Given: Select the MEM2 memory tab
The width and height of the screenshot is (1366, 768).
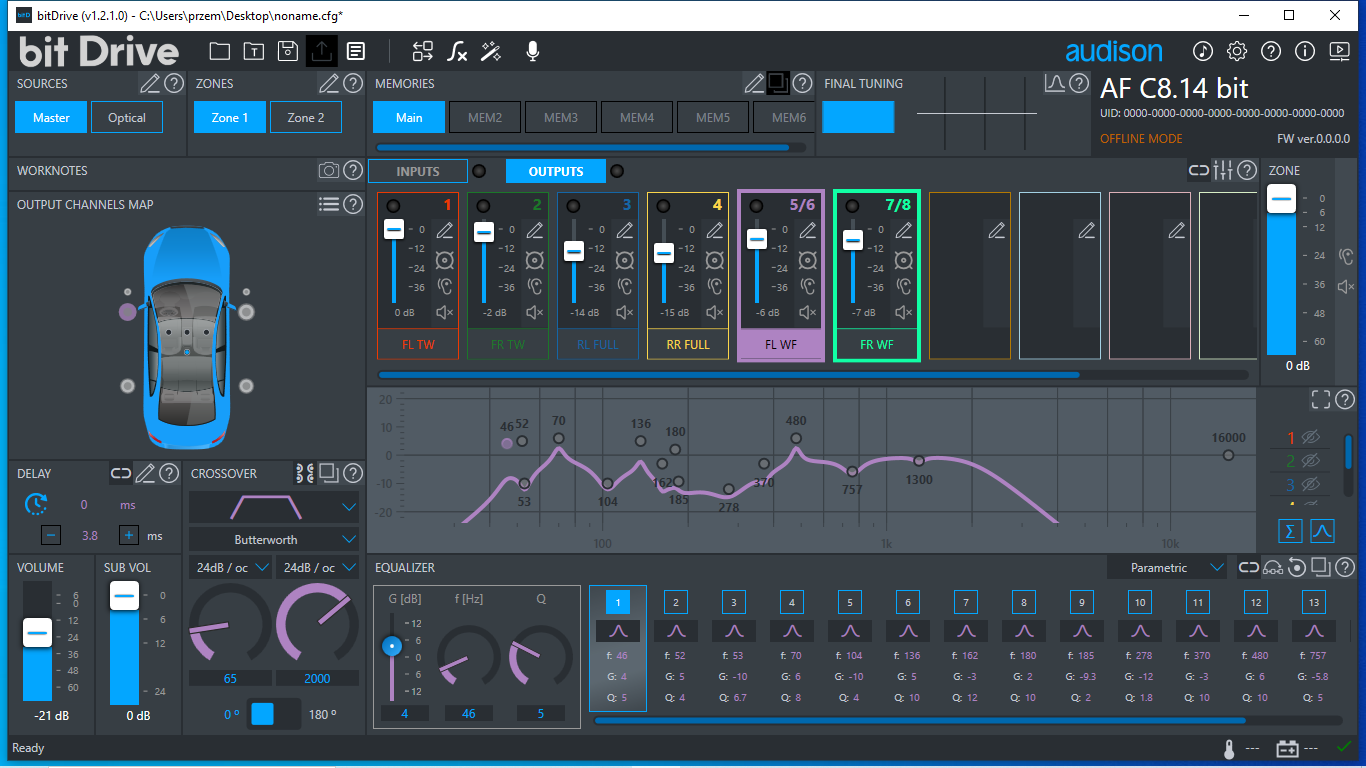Looking at the screenshot, I should (485, 118).
